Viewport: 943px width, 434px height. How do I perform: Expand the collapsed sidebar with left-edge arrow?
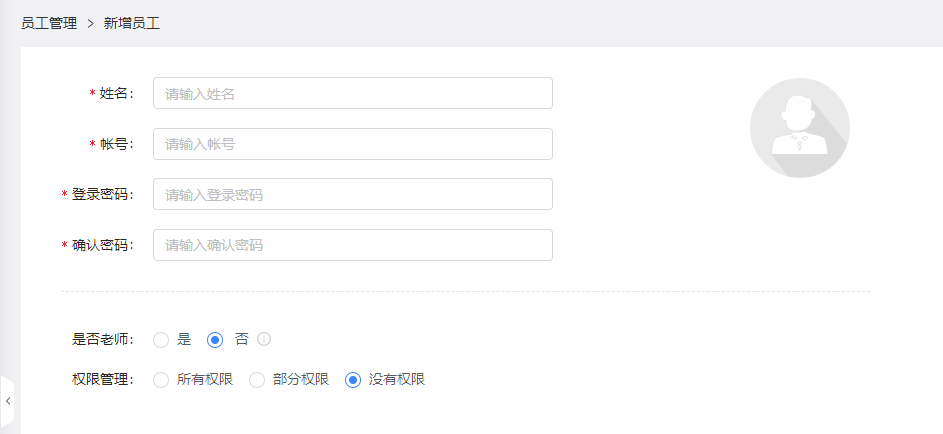7,401
